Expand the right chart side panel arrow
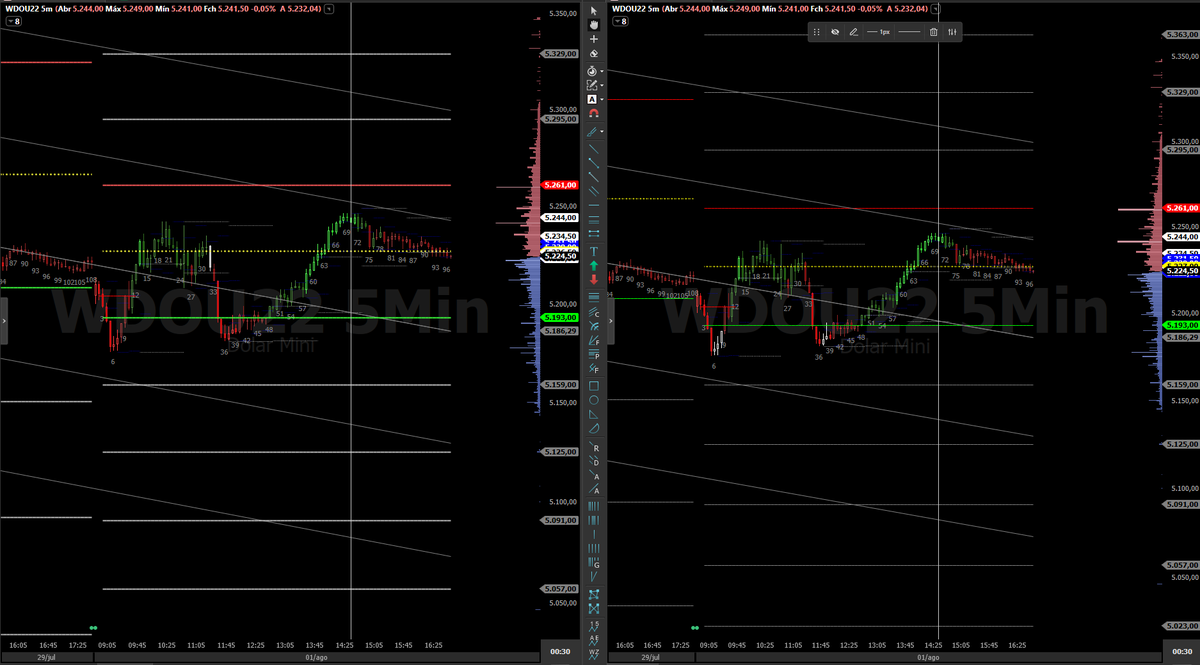Image resolution: width=1200 pixels, height=665 pixels. pyautogui.click(x=612, y=321)
